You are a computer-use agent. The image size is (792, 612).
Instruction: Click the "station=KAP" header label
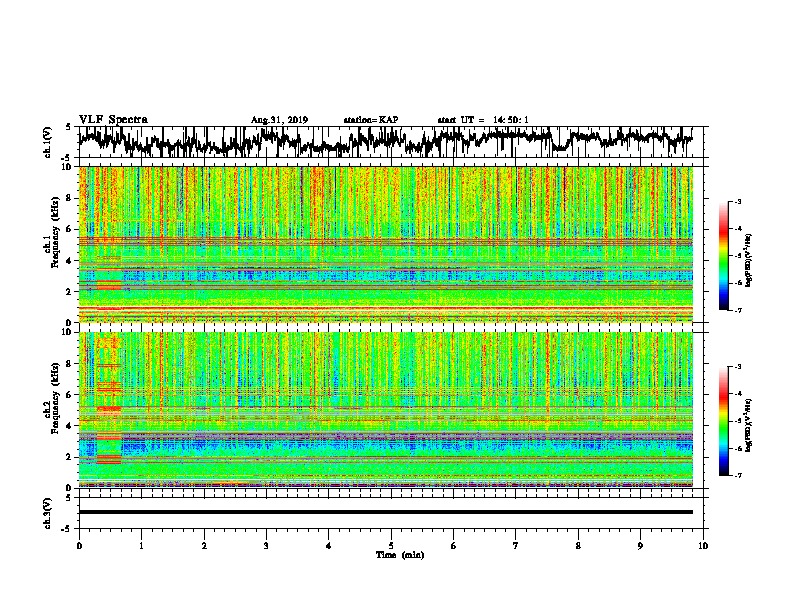click(x=371, y=120)
